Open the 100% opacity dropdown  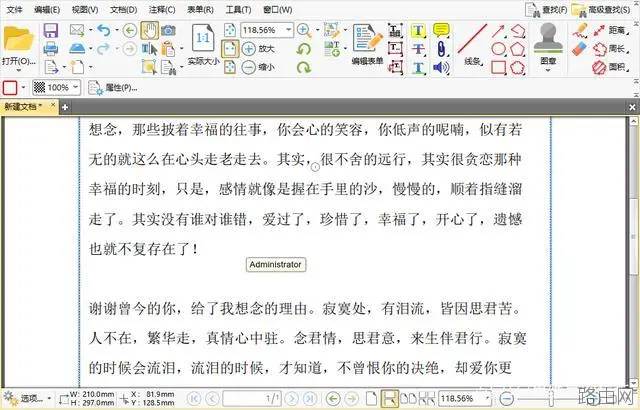coord(75,87)
